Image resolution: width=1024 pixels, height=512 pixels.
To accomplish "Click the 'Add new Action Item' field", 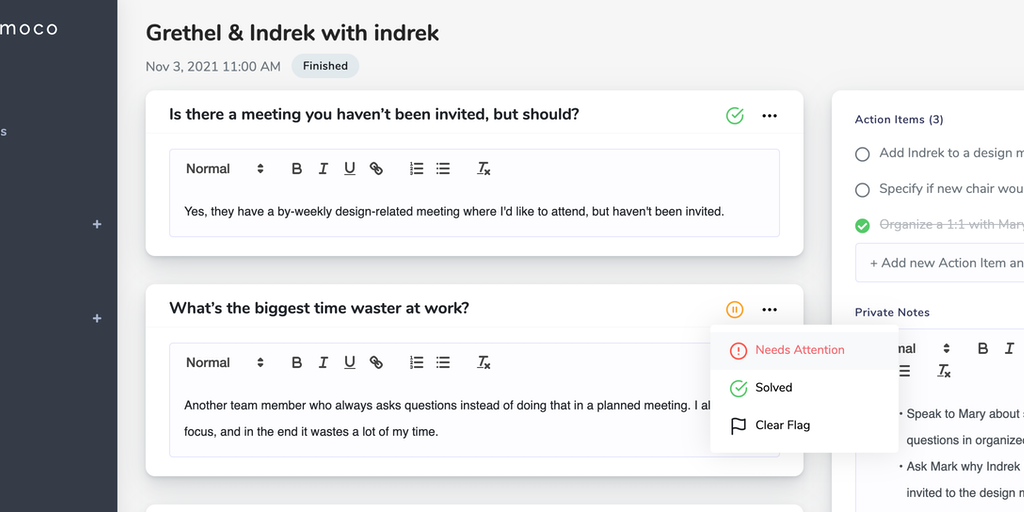I will click(x=940, y=263).
